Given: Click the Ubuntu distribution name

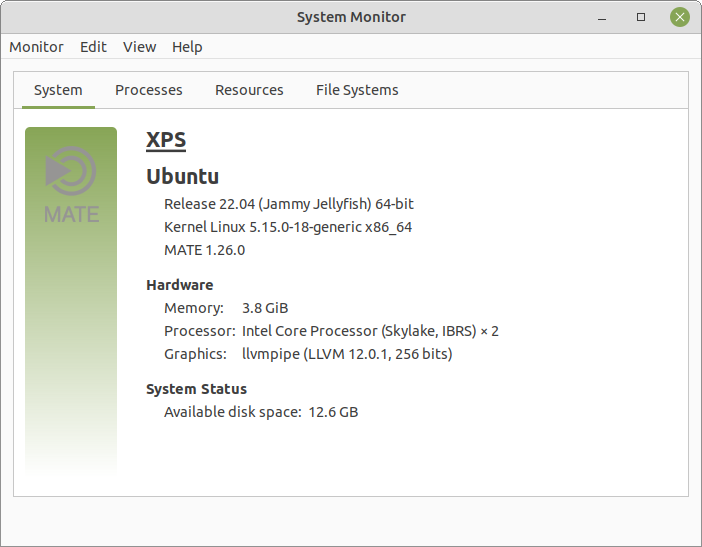Looking at the screenshot, I should (183, 176).
